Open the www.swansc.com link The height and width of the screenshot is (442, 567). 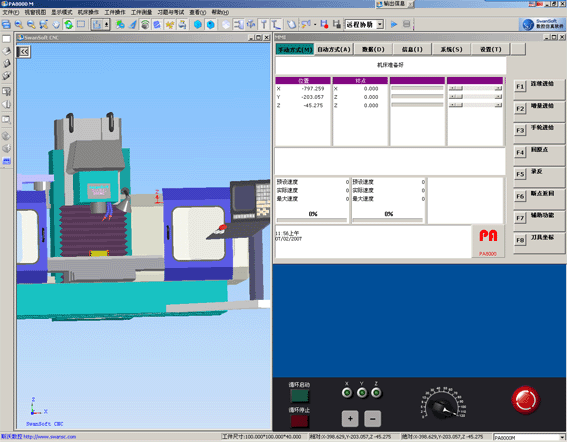coord(50,437)
